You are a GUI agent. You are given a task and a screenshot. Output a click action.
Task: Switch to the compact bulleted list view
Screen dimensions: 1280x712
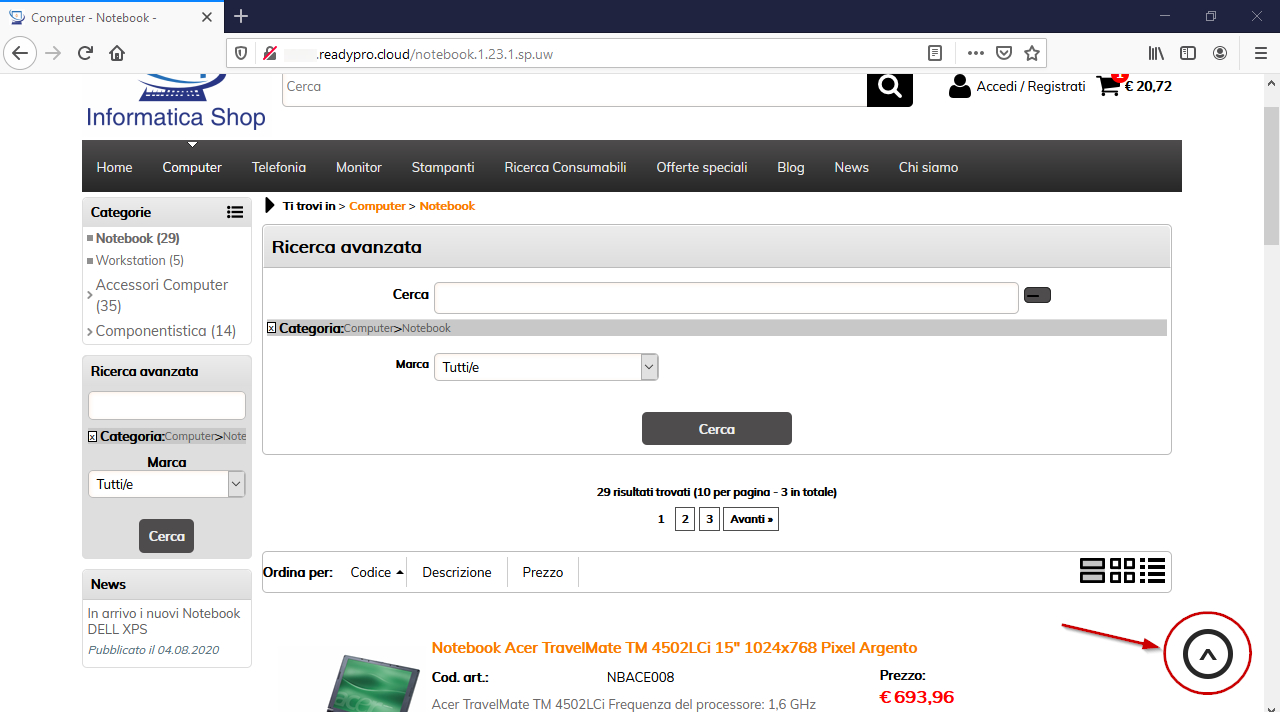click(1153, 570)
